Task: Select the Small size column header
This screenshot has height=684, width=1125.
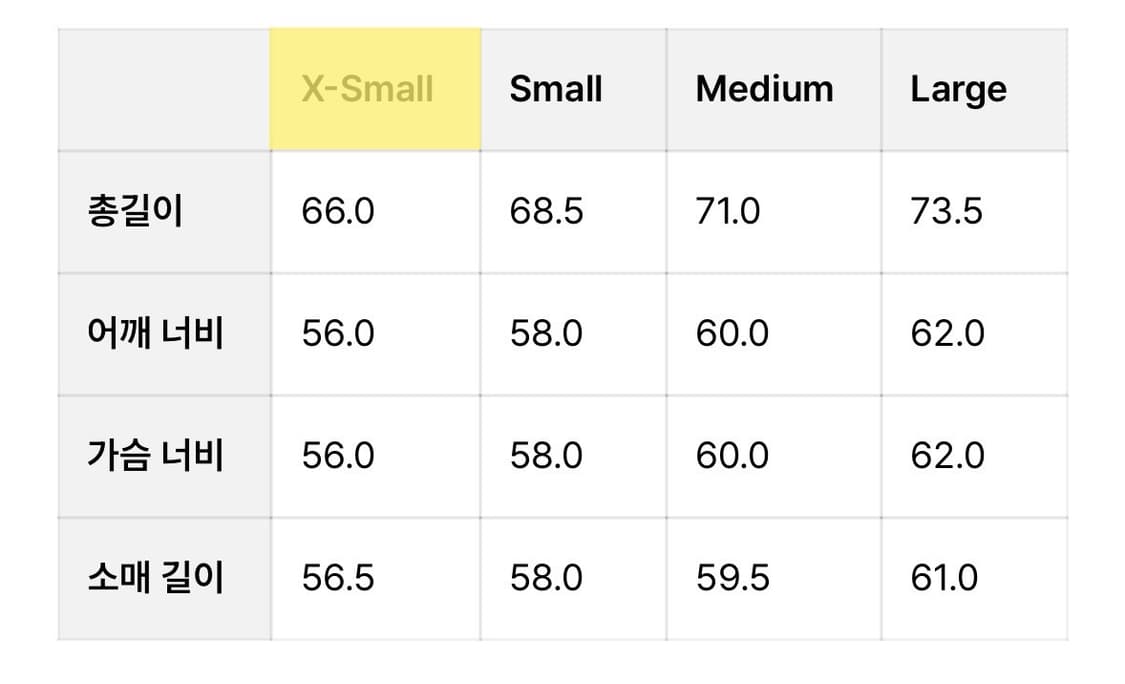Action: 556,89
